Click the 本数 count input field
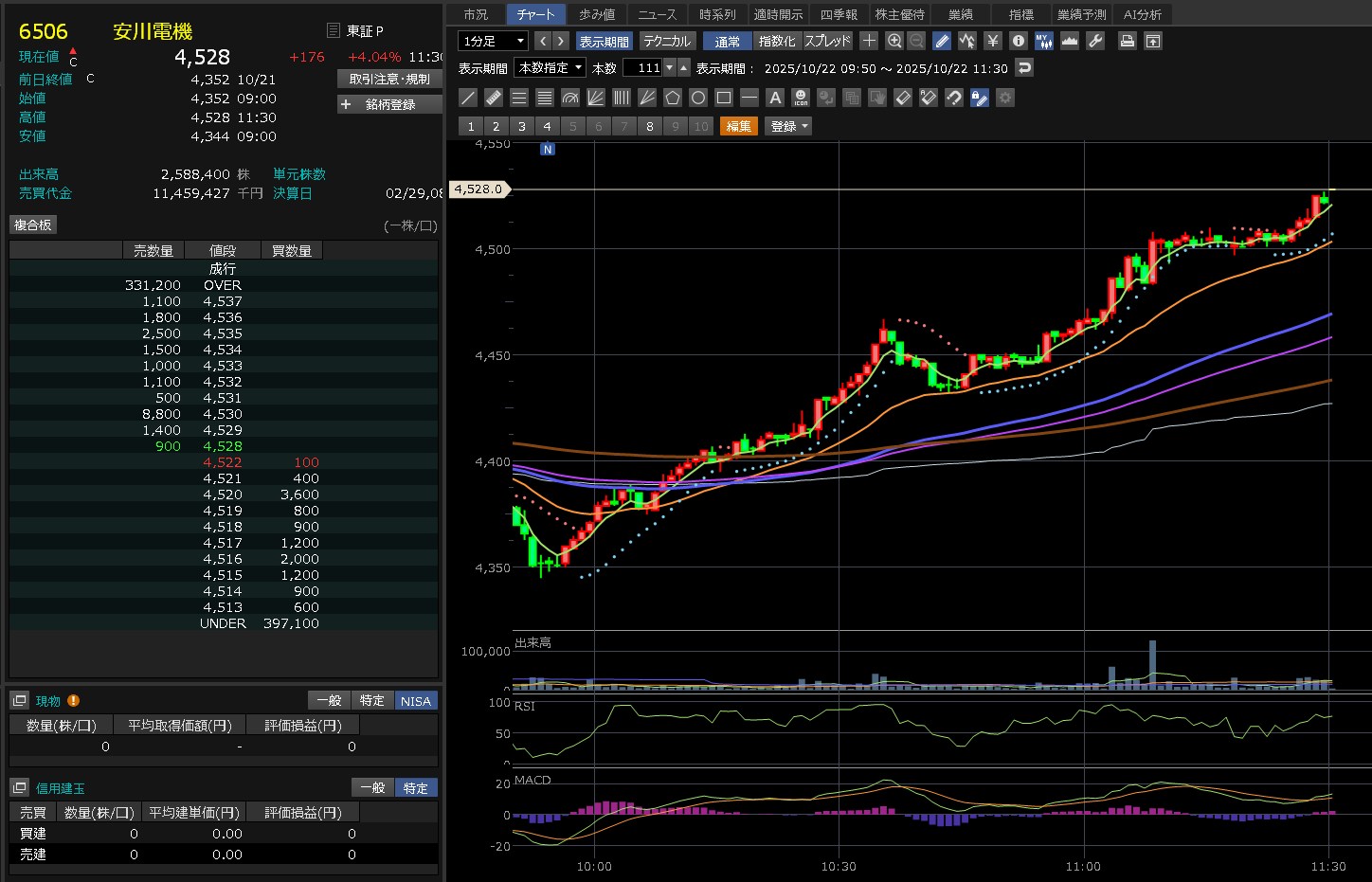Viewport: 1372px width, 882px height. pos(642,67)
